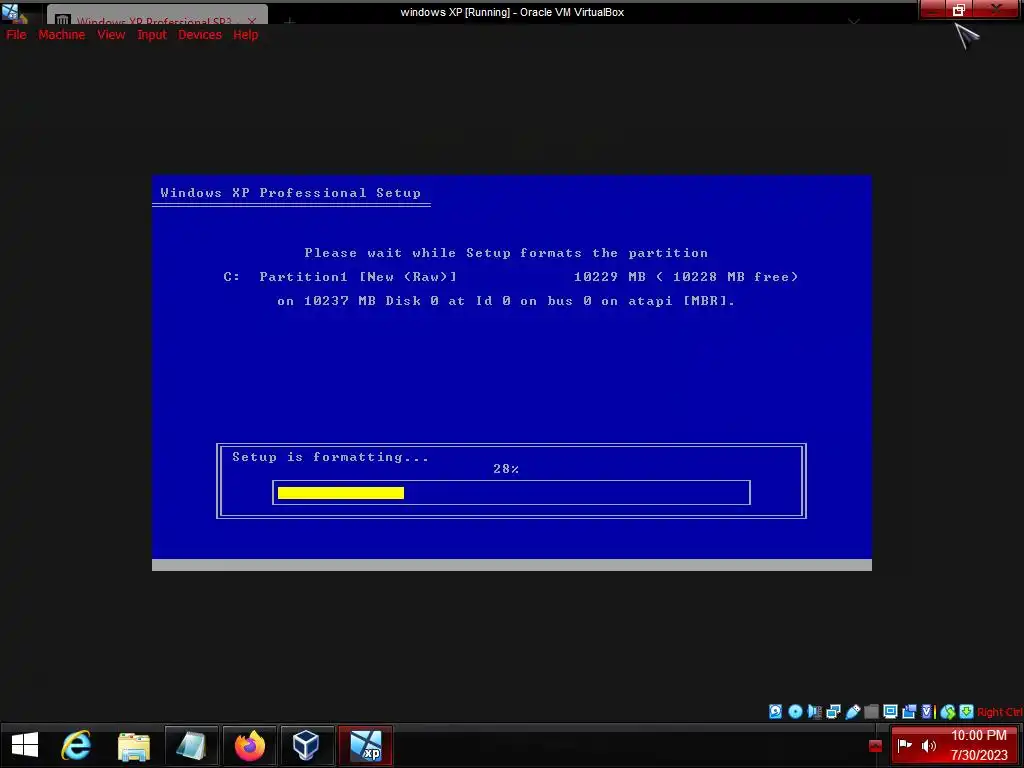Open the Devices menu
The width and height of the screenshot is (1024, 768).
click(200, 35)
